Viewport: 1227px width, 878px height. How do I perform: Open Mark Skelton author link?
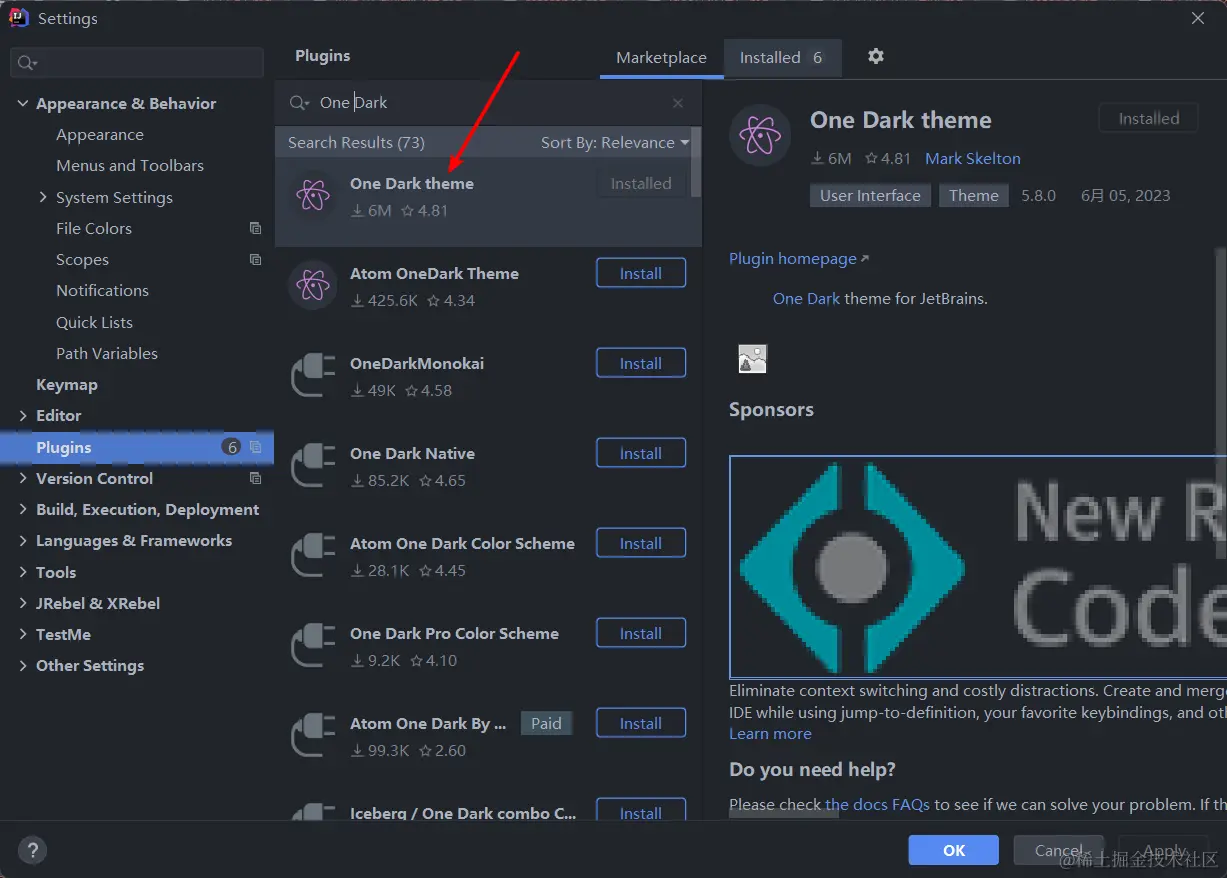pyautogui.click(x=973, y=158)
